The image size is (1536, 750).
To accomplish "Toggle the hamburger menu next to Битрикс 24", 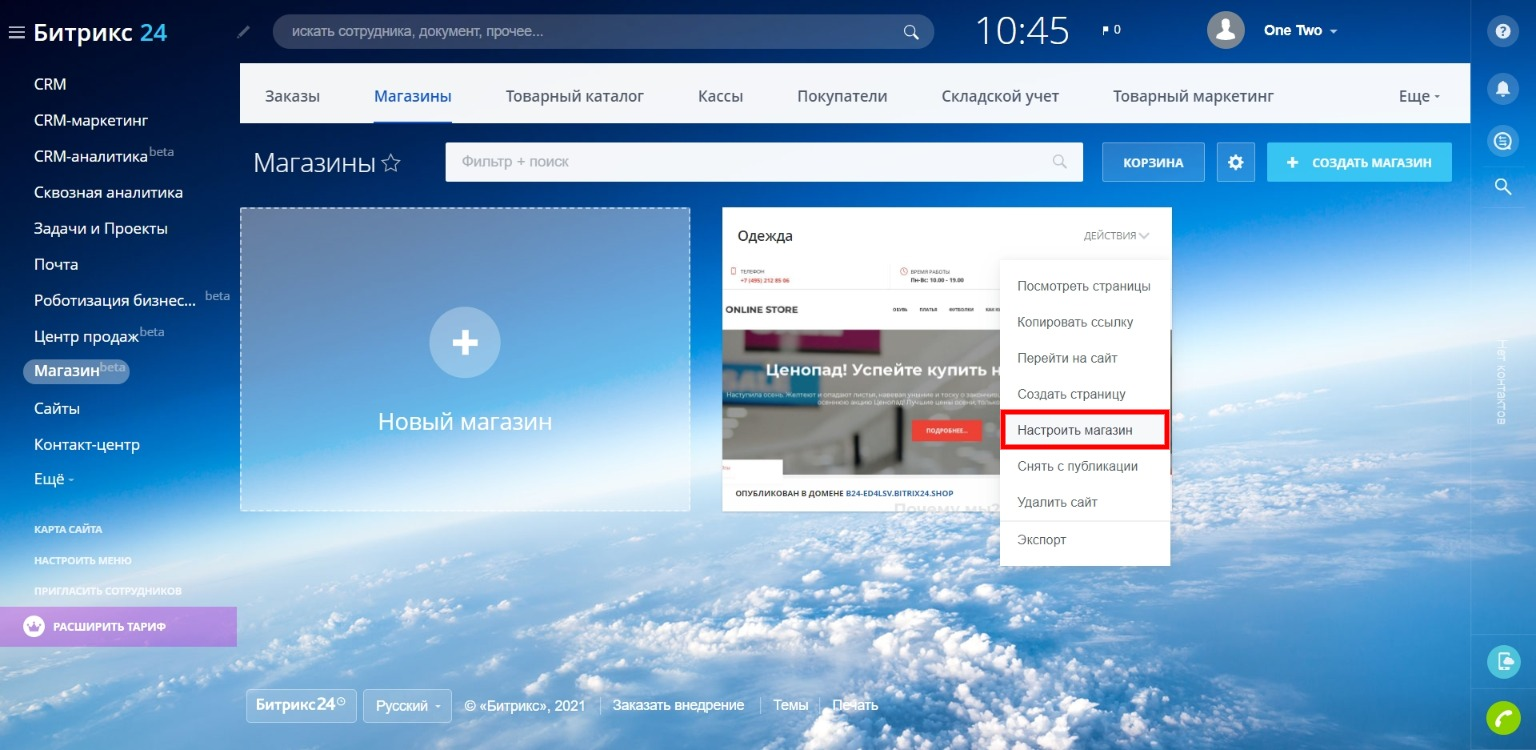I will tap(16, 33).
